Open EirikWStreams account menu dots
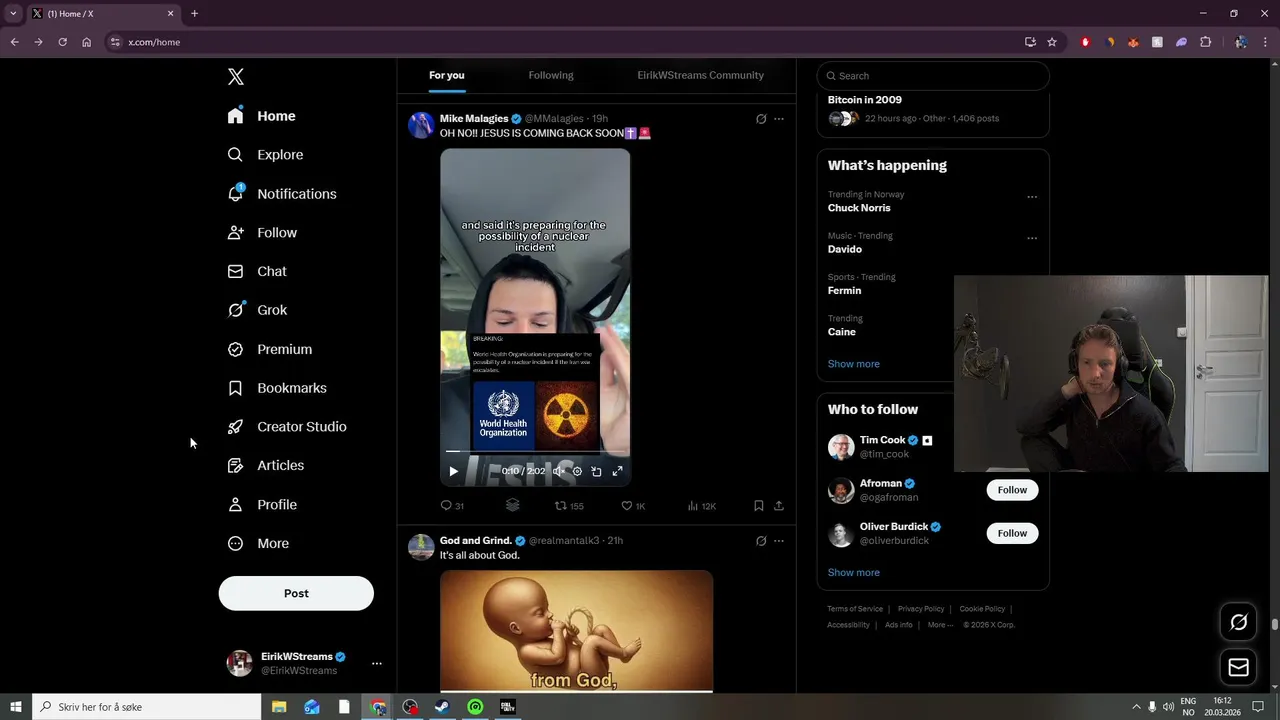Screen dimensions: 1280x720 [x=377, y=663]
